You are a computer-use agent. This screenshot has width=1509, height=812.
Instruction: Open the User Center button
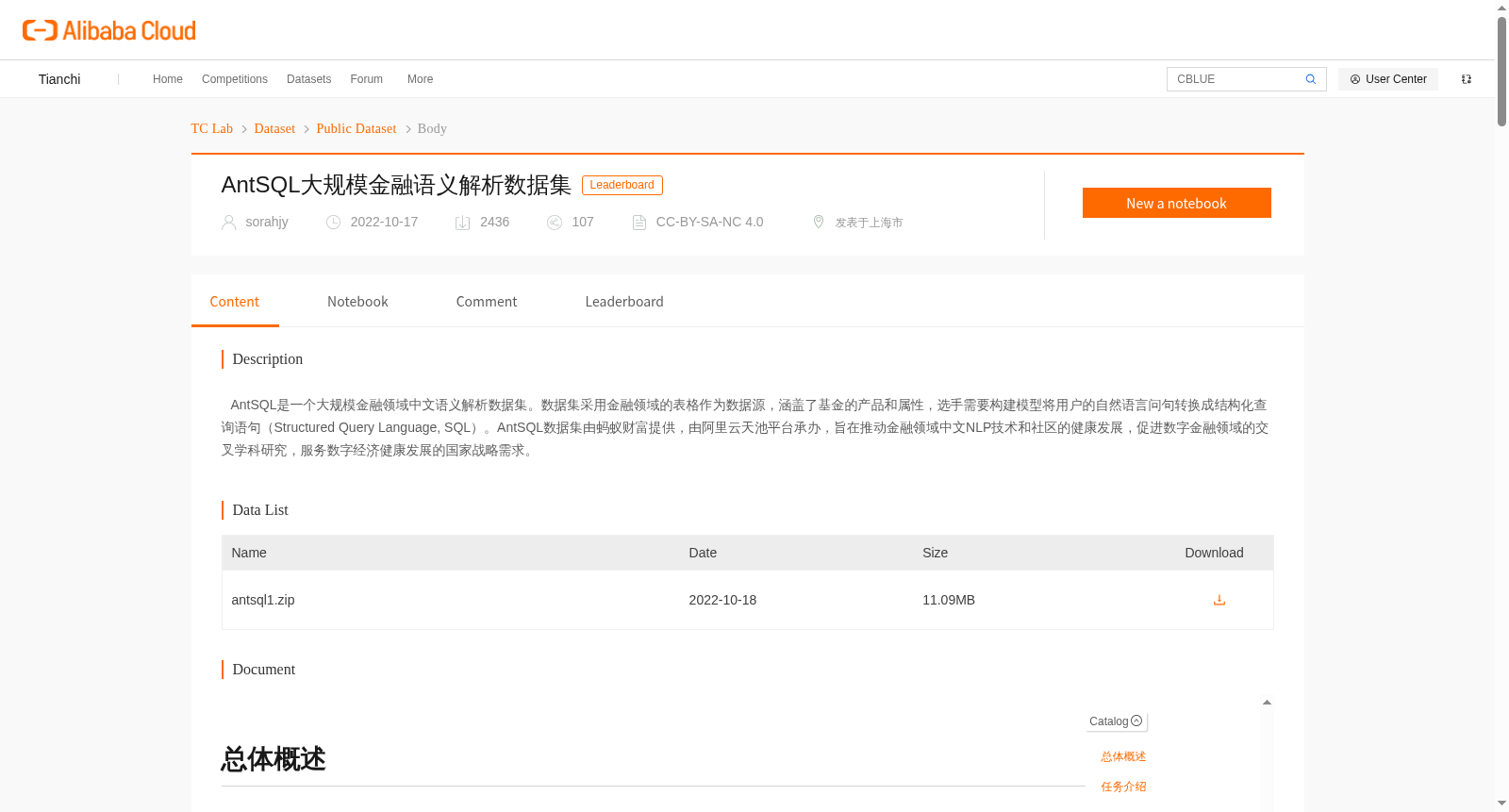click(1388, 79)
